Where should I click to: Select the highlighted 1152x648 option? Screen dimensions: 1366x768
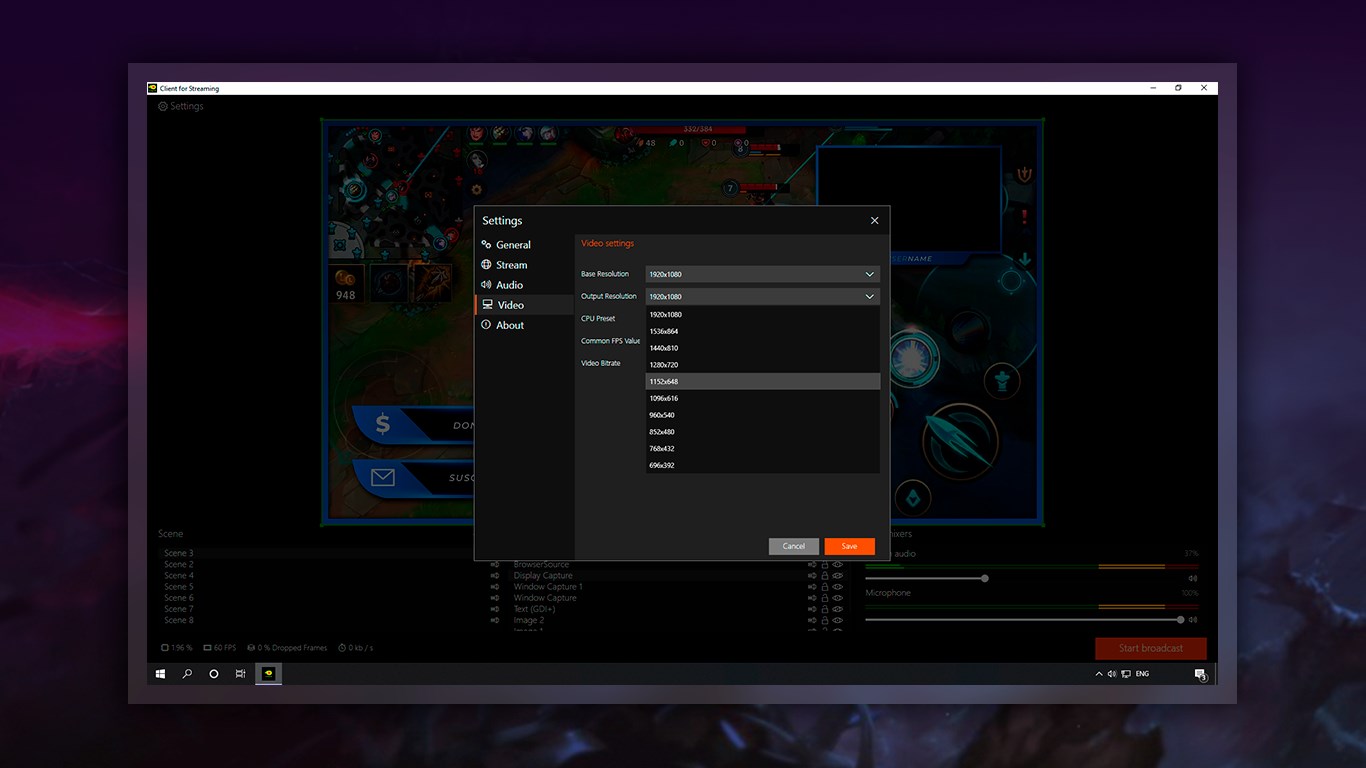pos(763,381)
